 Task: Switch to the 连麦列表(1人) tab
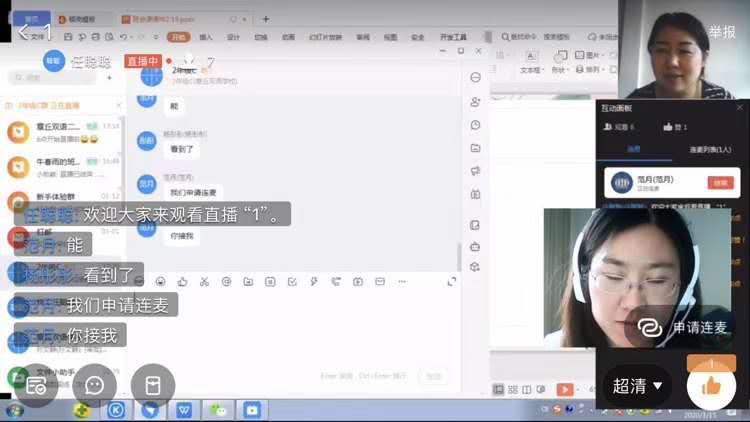(710, 150)
